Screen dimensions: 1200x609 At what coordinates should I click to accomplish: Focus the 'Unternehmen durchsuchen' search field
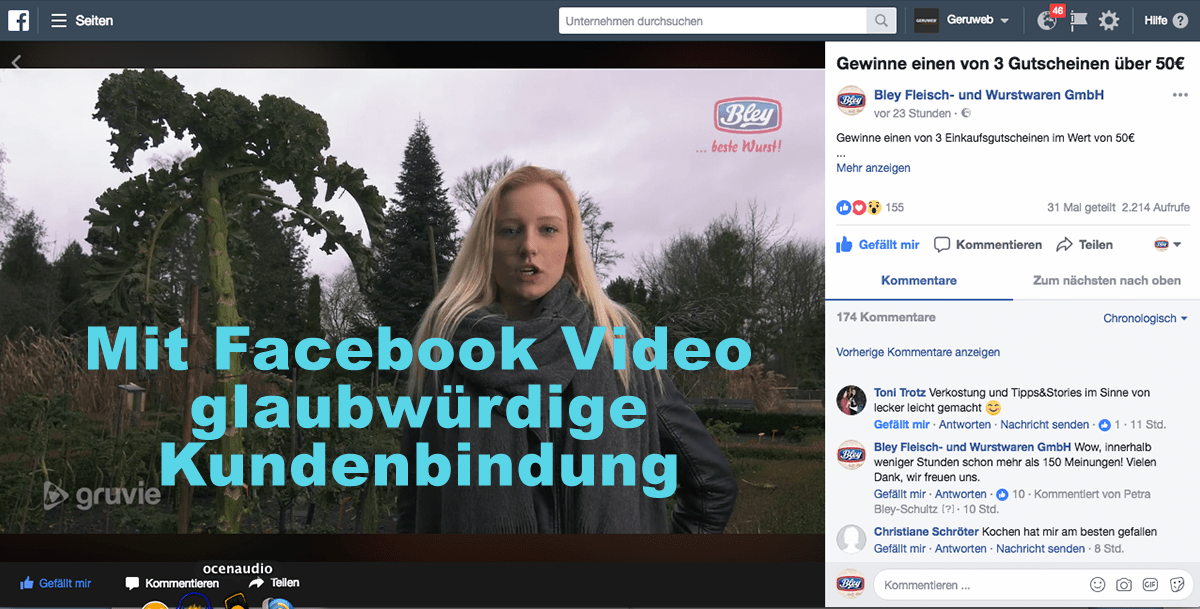point(713,20)
